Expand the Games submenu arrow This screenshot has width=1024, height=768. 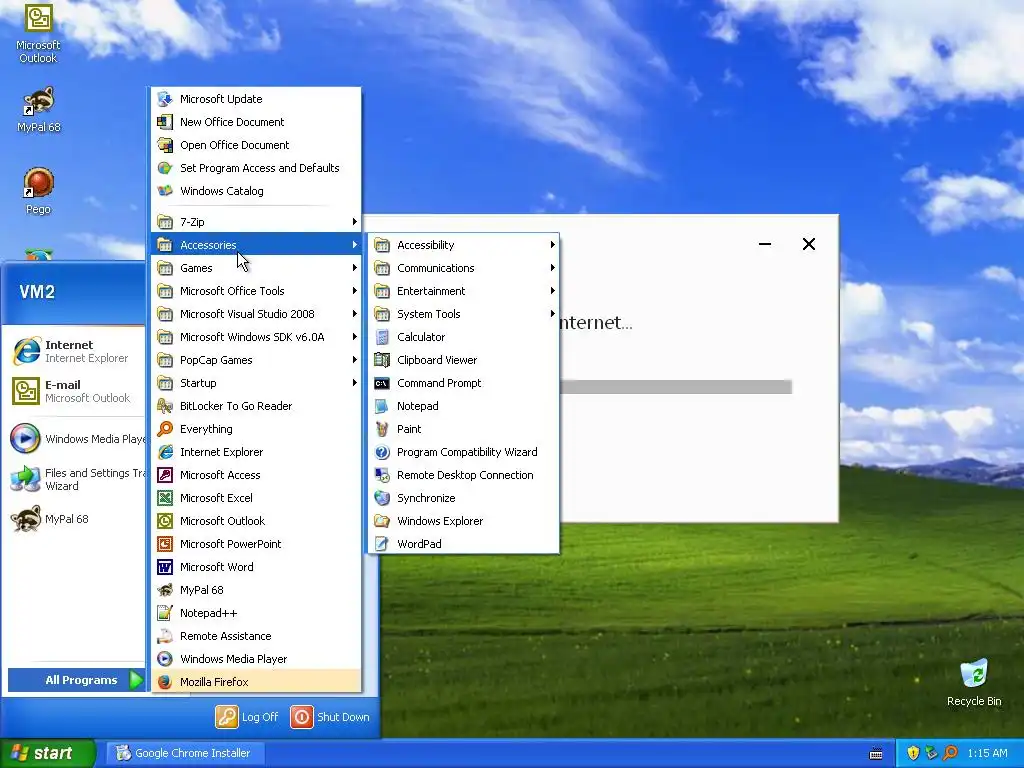355,268
